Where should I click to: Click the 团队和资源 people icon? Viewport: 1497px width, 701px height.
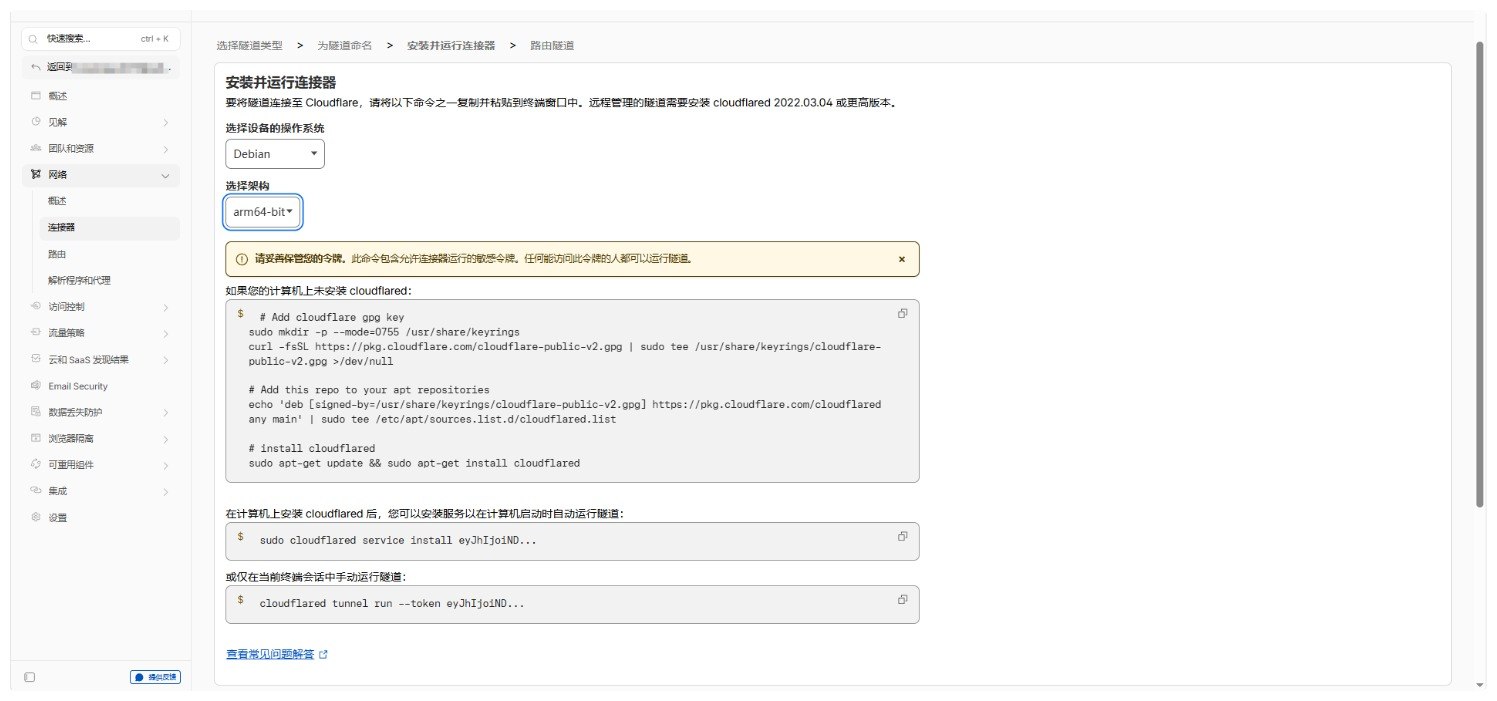coord(36,148)
